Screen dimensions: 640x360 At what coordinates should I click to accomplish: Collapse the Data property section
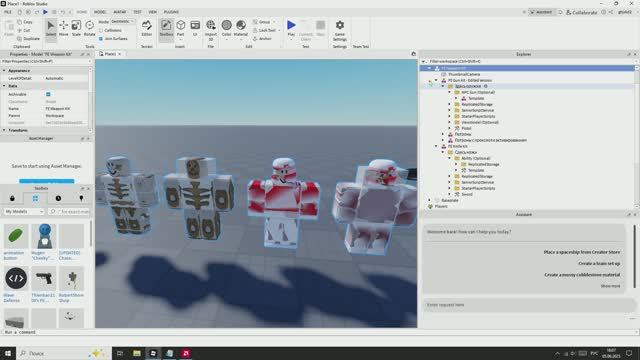(4, 86)
